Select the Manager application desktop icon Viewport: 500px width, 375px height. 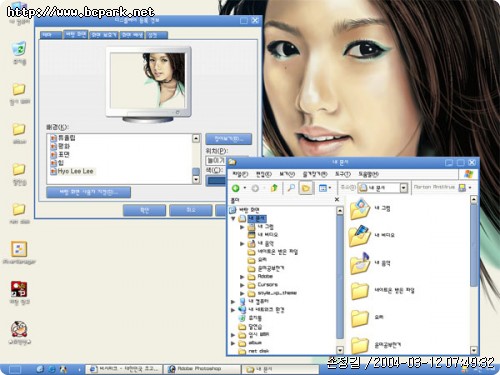pos(19,249)
